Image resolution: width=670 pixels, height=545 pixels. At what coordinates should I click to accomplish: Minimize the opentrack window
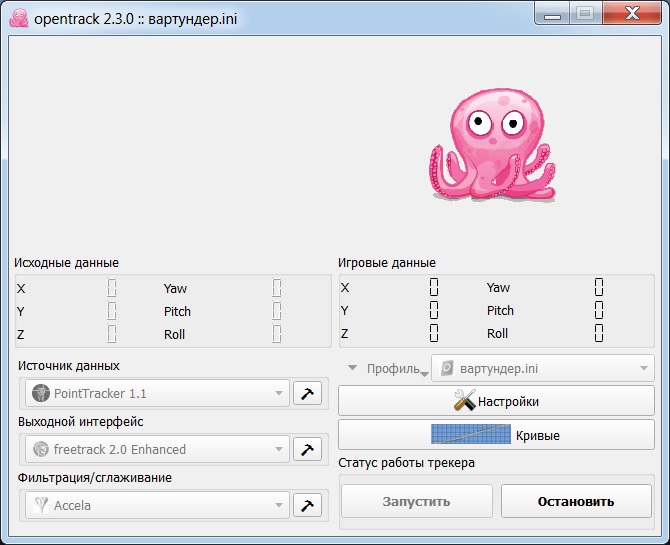(x=552, y=14)
